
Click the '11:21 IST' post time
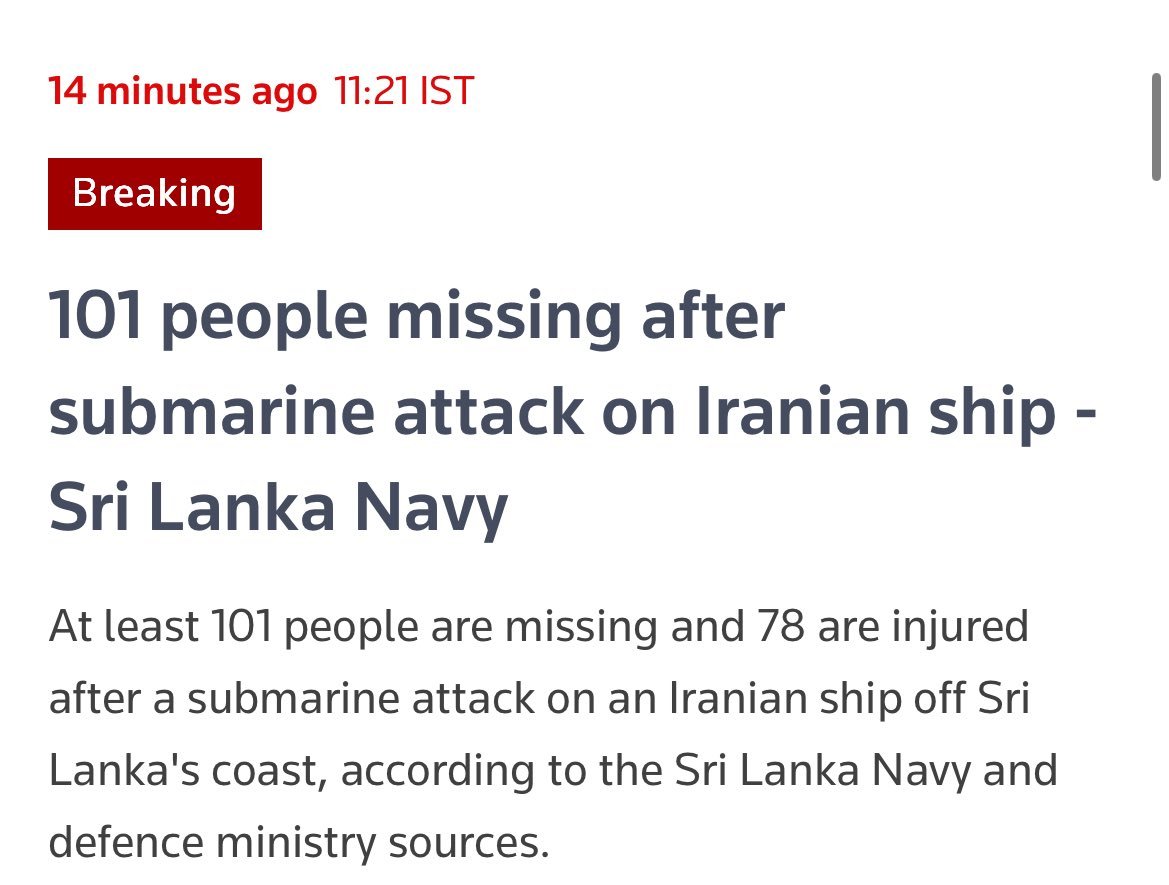point(404,92)
